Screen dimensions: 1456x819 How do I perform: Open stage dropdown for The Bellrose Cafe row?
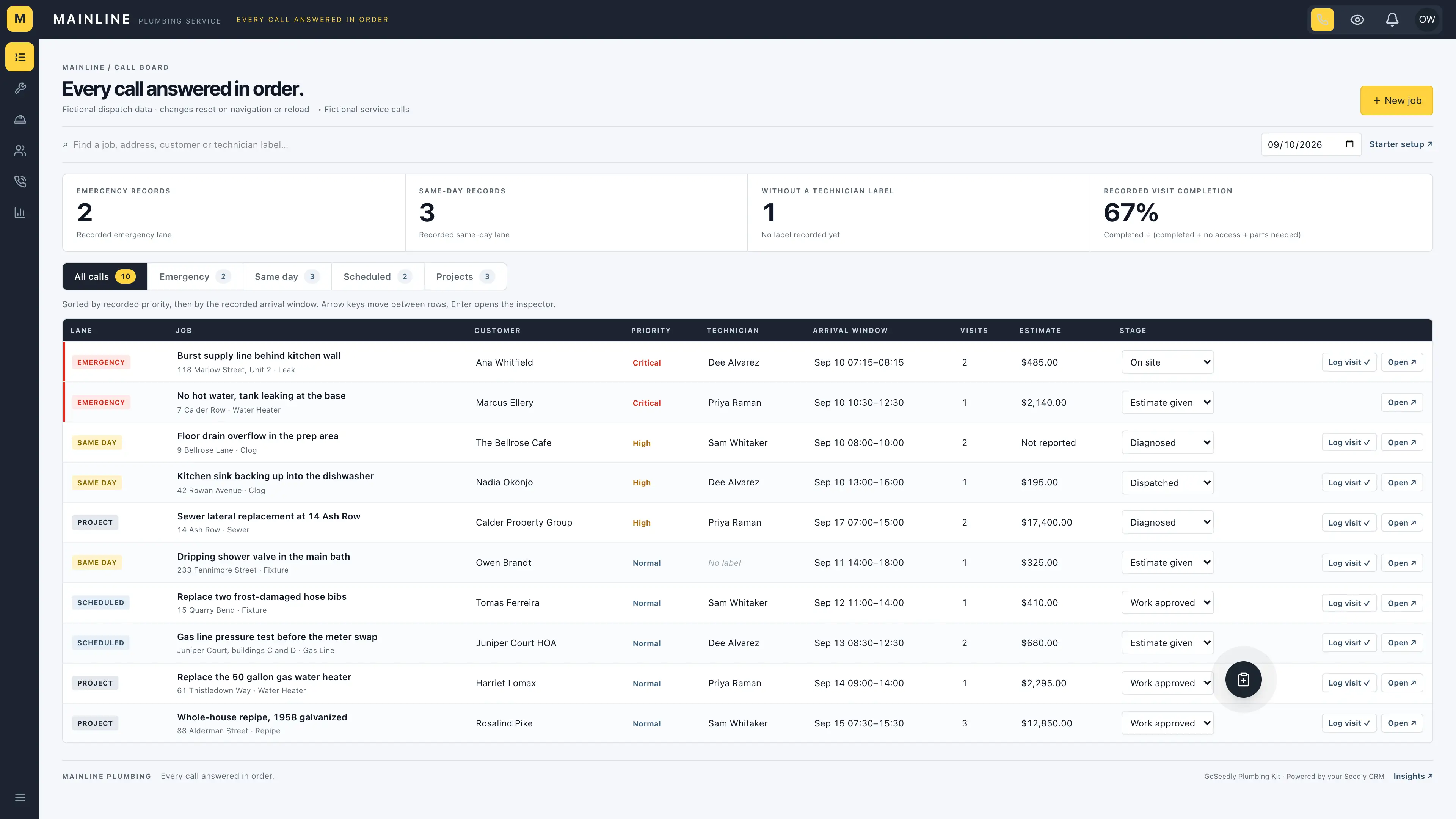click(x=1167, y=442)
